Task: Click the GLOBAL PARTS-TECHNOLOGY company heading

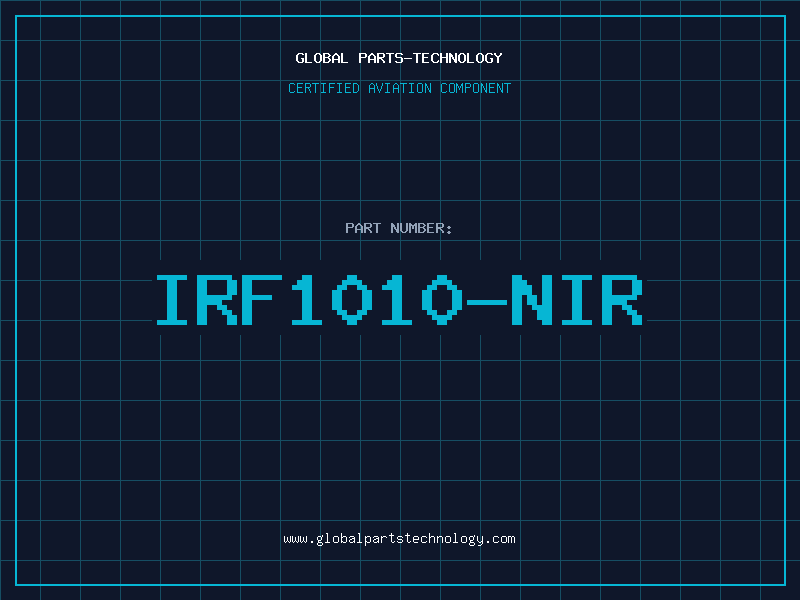Action: pos(399,58)
